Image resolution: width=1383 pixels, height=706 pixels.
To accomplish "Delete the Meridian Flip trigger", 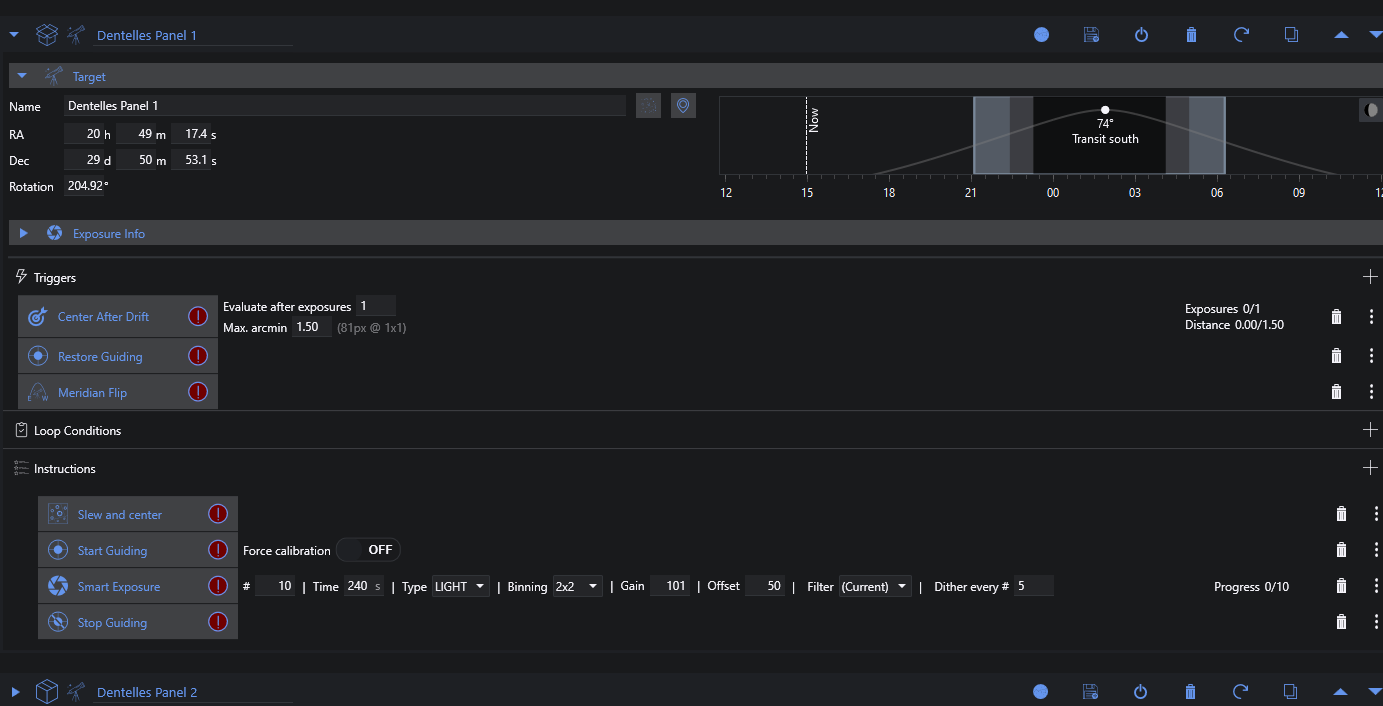I will (1336, 392).
